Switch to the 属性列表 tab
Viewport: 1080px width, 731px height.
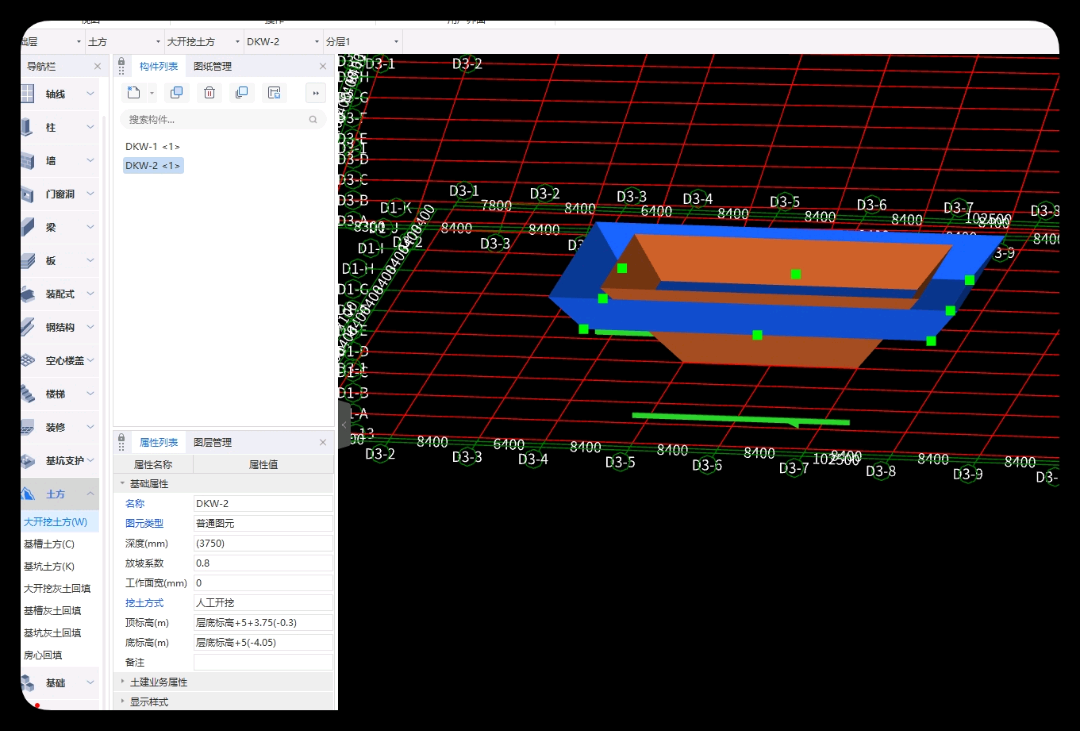pos(158,442)
